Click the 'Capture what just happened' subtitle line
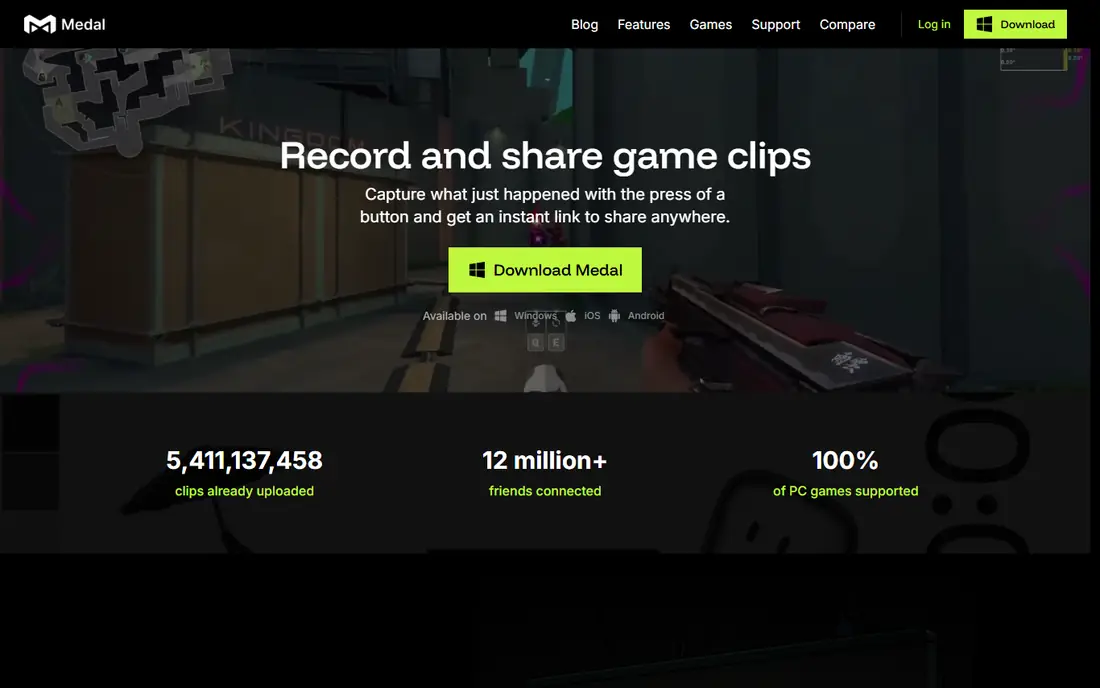Viewport: 1100px width, 688px height. tap(545, 194)
